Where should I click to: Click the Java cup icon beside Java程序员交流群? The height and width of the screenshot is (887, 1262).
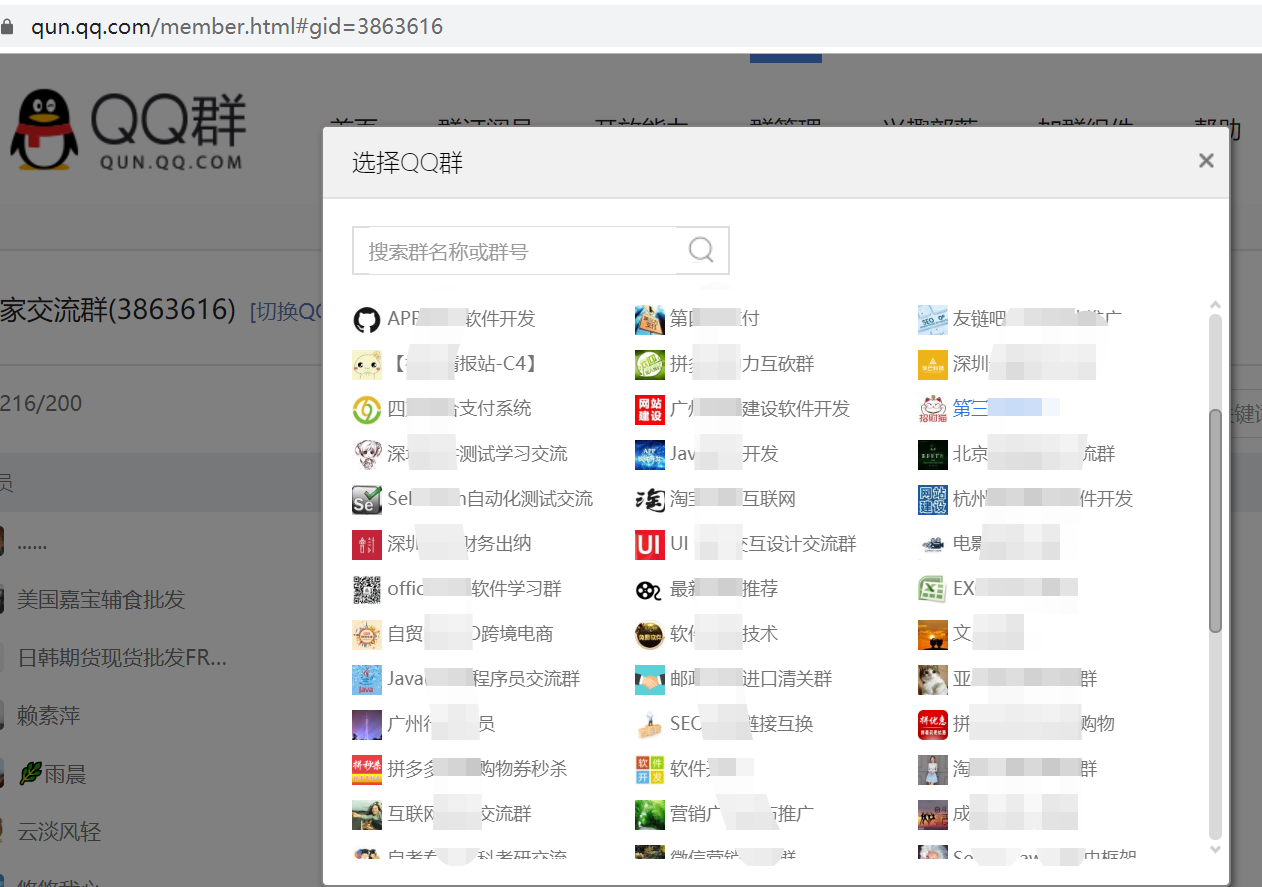point(367,679)
